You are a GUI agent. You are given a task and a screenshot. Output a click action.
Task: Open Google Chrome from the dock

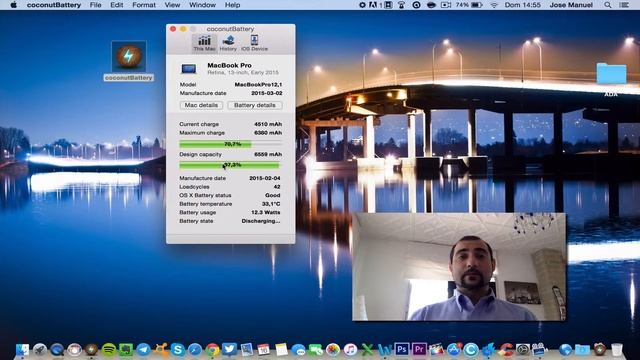212,349
